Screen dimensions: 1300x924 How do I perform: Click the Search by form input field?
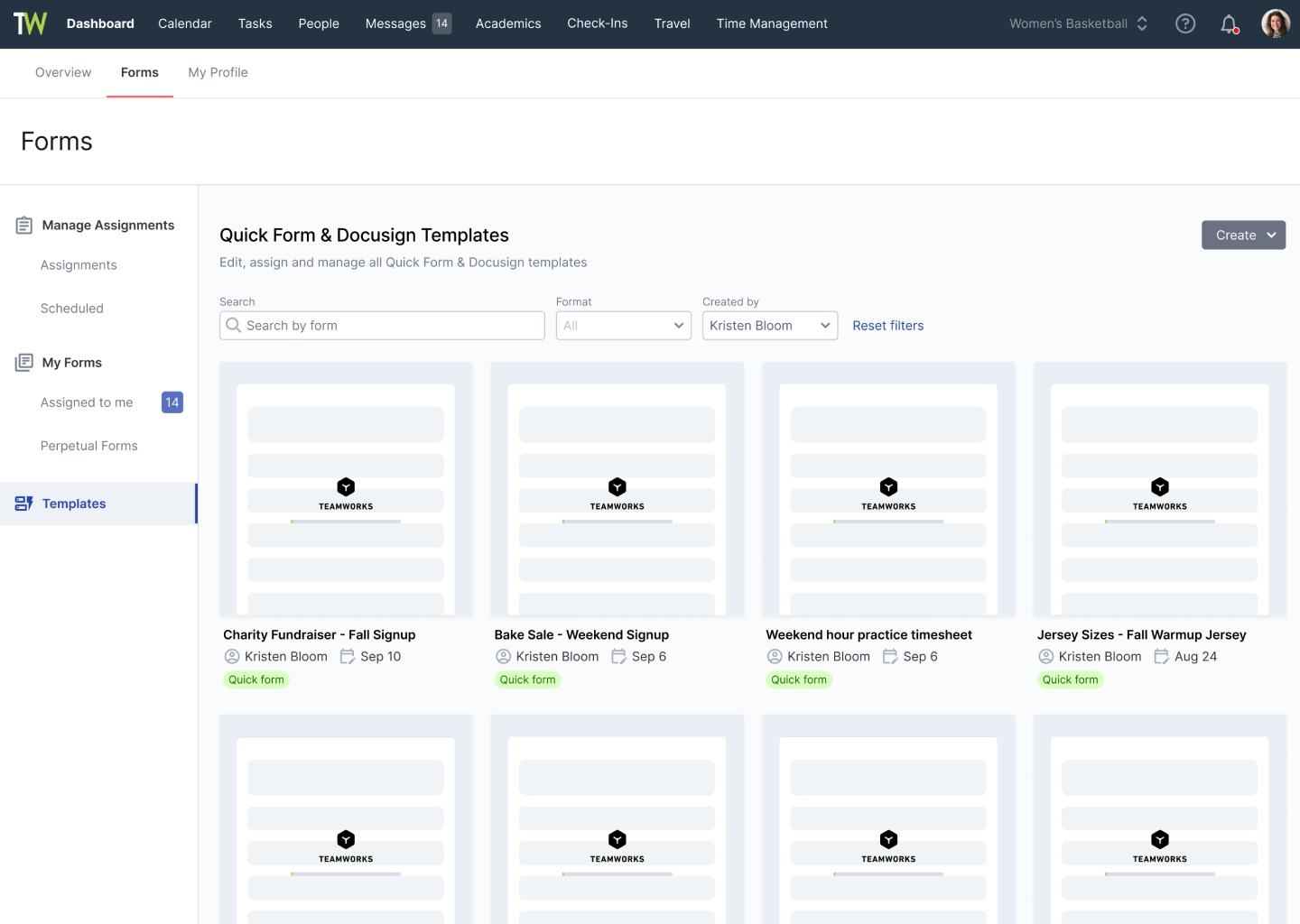(382, 326)
